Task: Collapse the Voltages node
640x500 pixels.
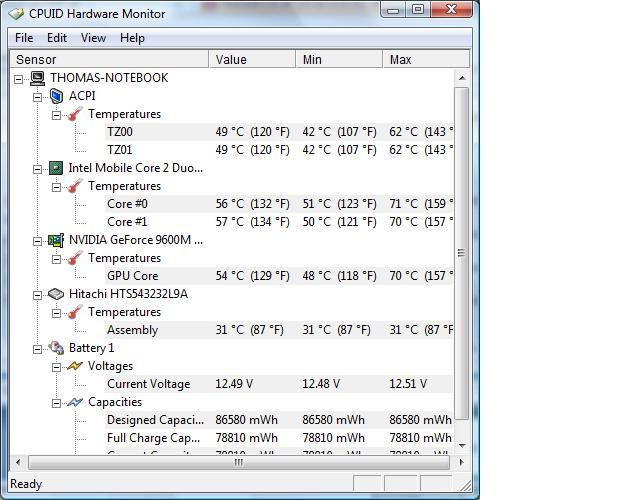Action: [x=56, y=367]
